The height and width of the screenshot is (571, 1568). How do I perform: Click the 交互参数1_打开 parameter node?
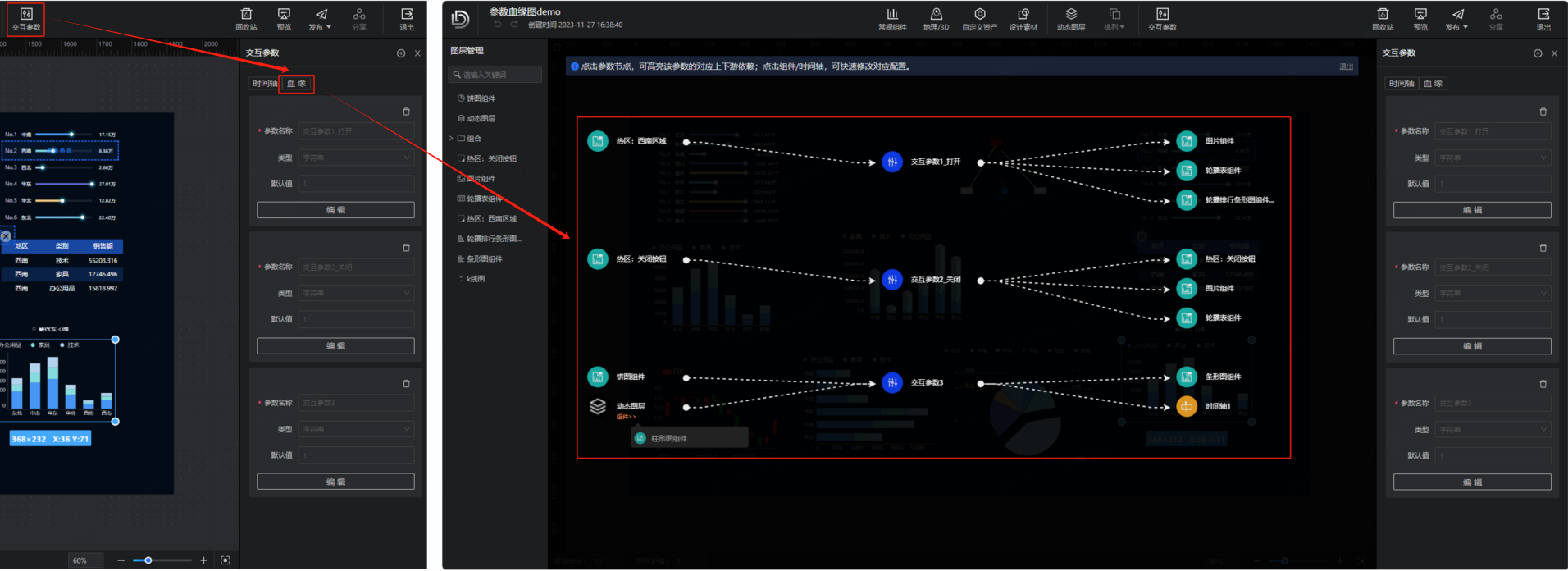892,162
